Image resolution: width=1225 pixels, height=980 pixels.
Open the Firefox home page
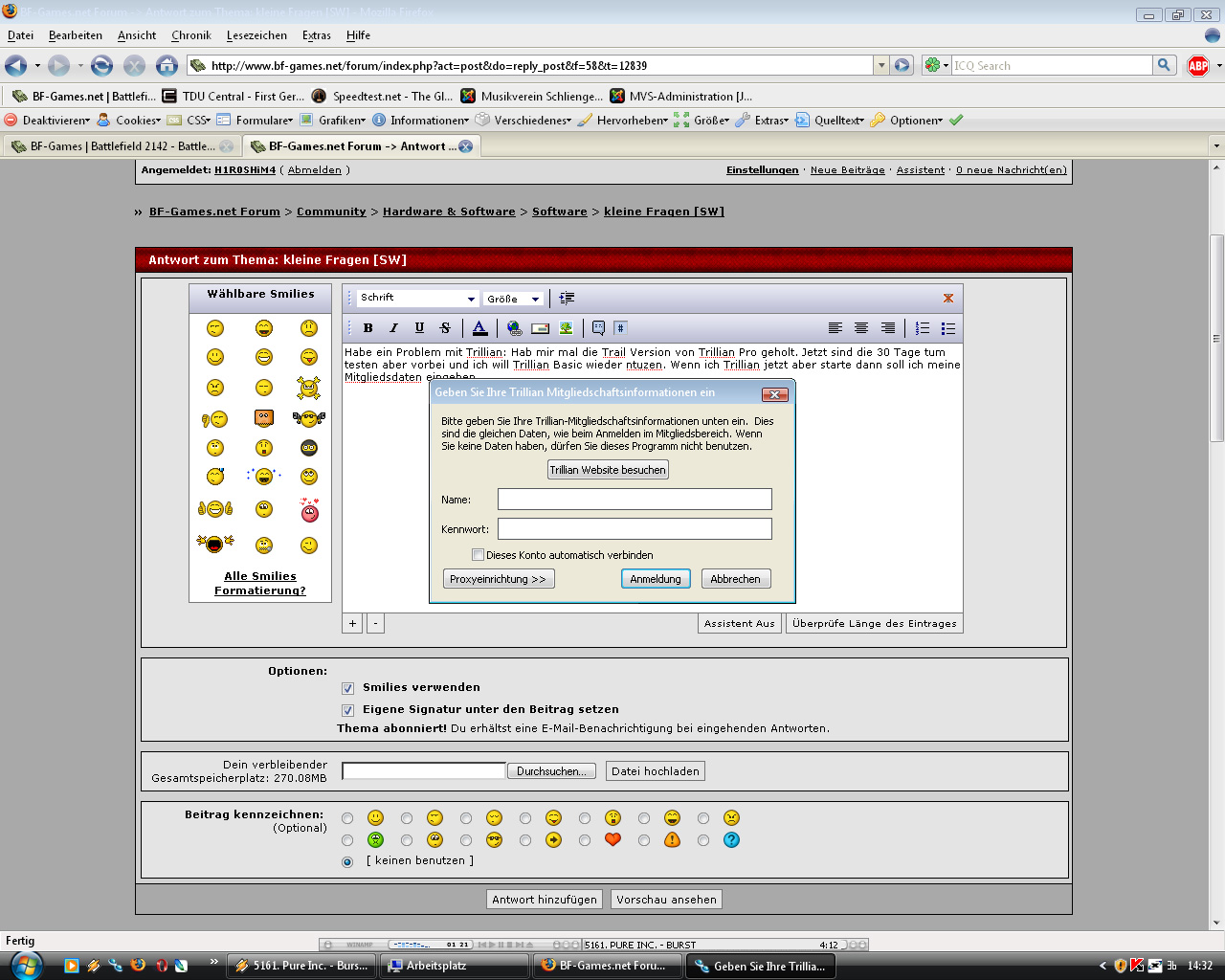(x=167, y=65)
